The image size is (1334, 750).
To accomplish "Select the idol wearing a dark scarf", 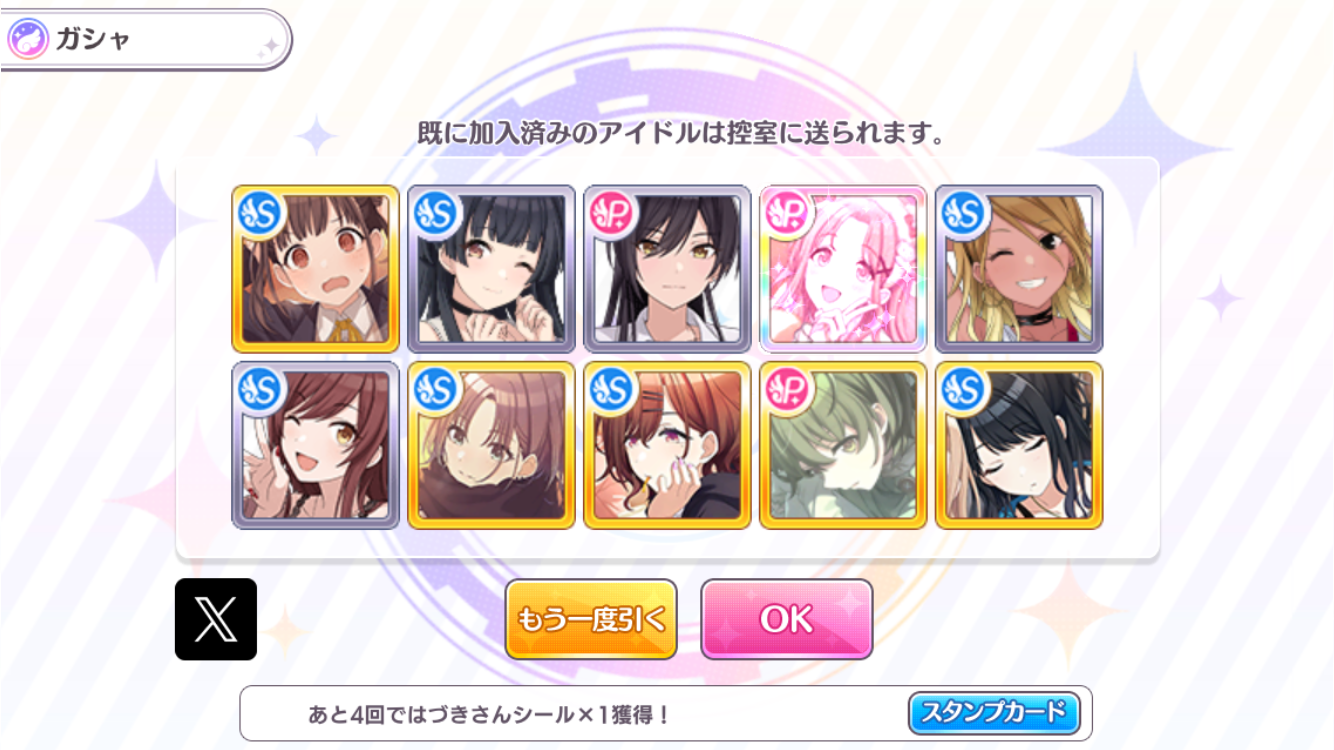I will pos(491,445).
